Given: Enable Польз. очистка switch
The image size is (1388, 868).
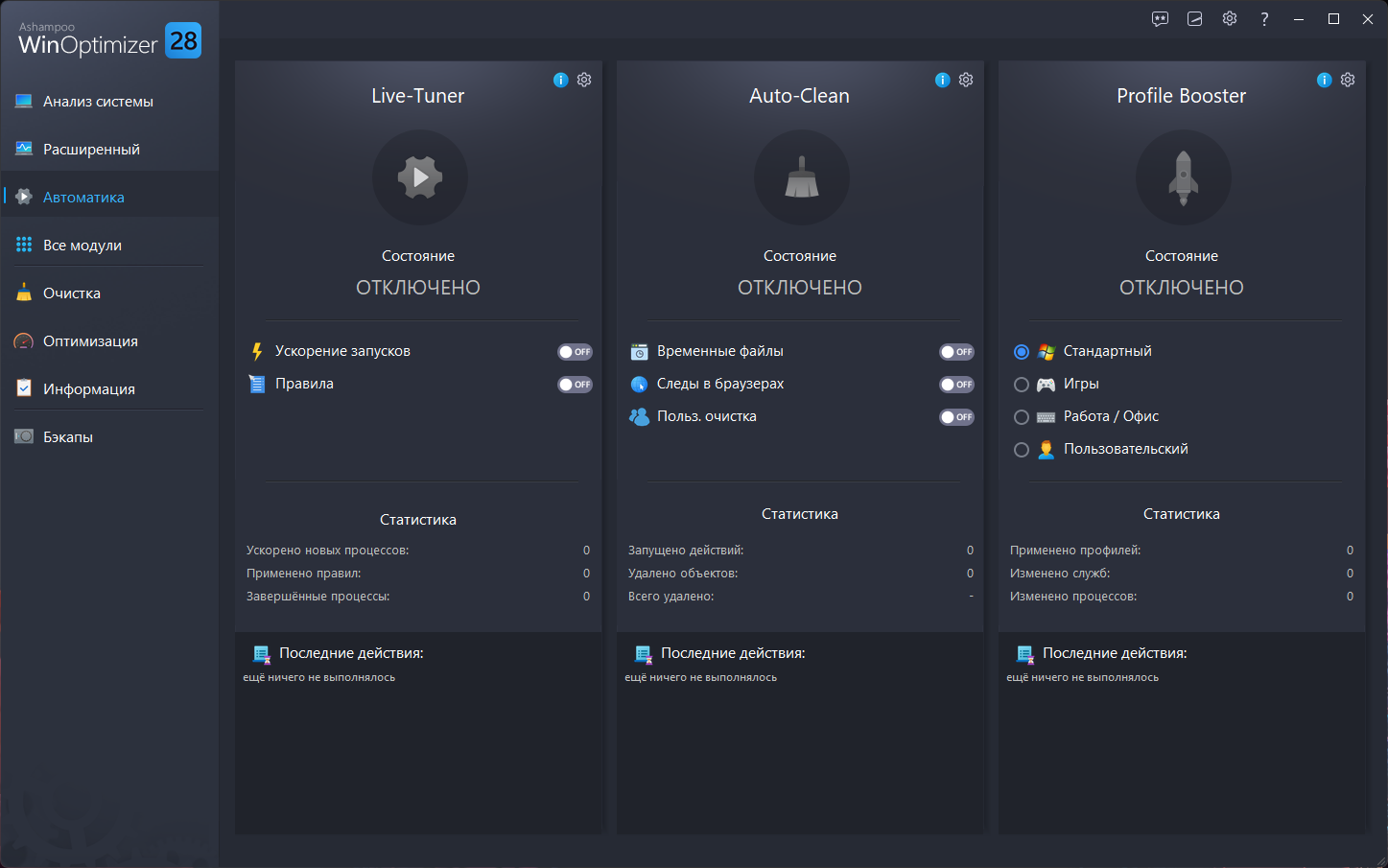Looking at the screenshot, I should [x=957, y=417].
